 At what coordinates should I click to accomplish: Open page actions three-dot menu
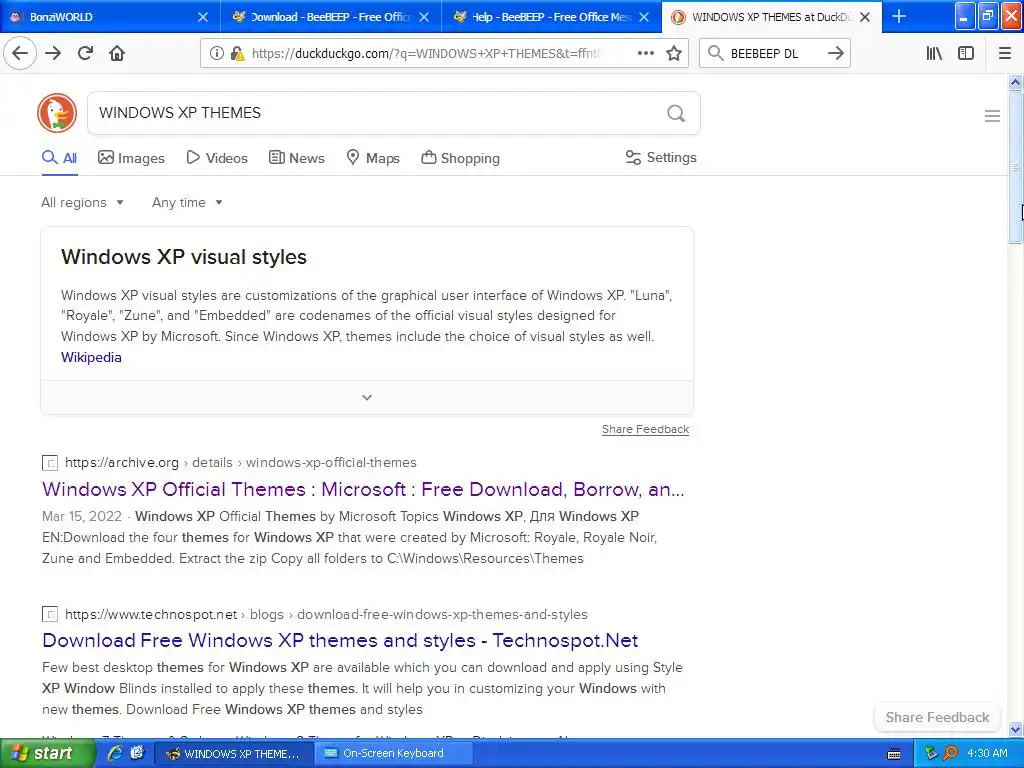point(645,54)
